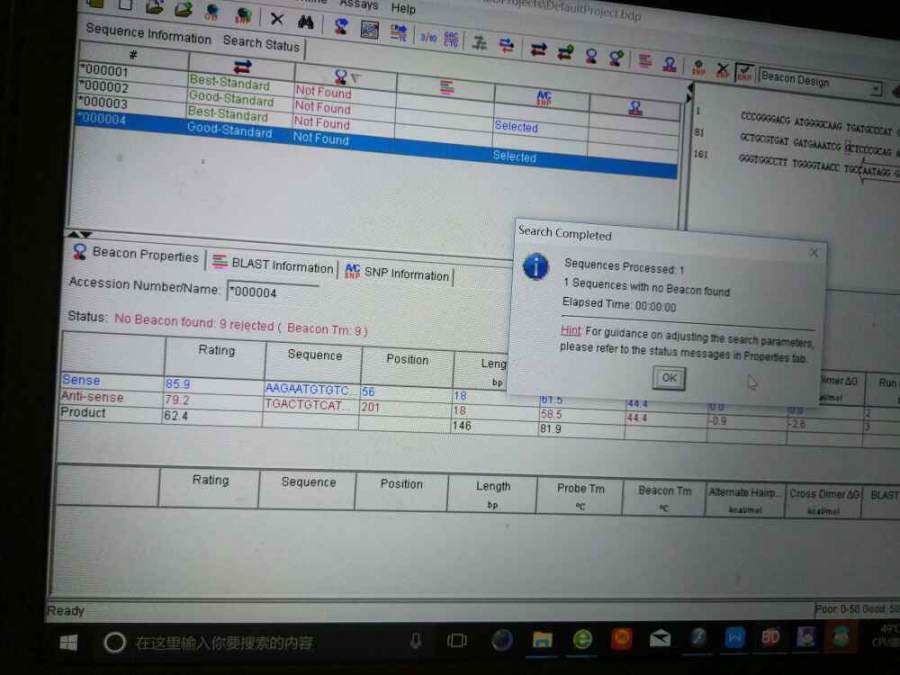
Task: Click the multiplex beacon toolbar icon
Action: coord(669,63)
